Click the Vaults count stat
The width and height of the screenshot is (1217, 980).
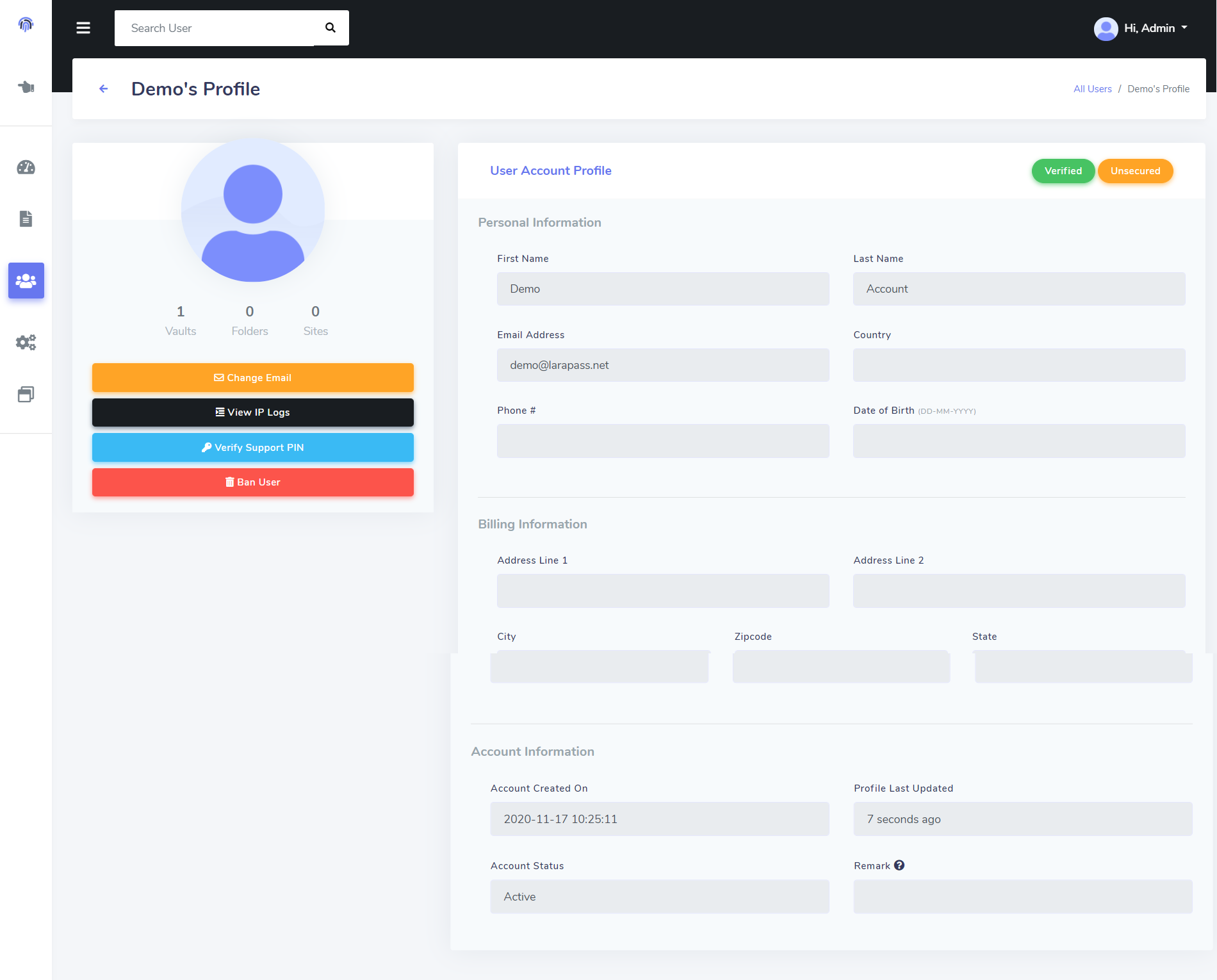181,320
